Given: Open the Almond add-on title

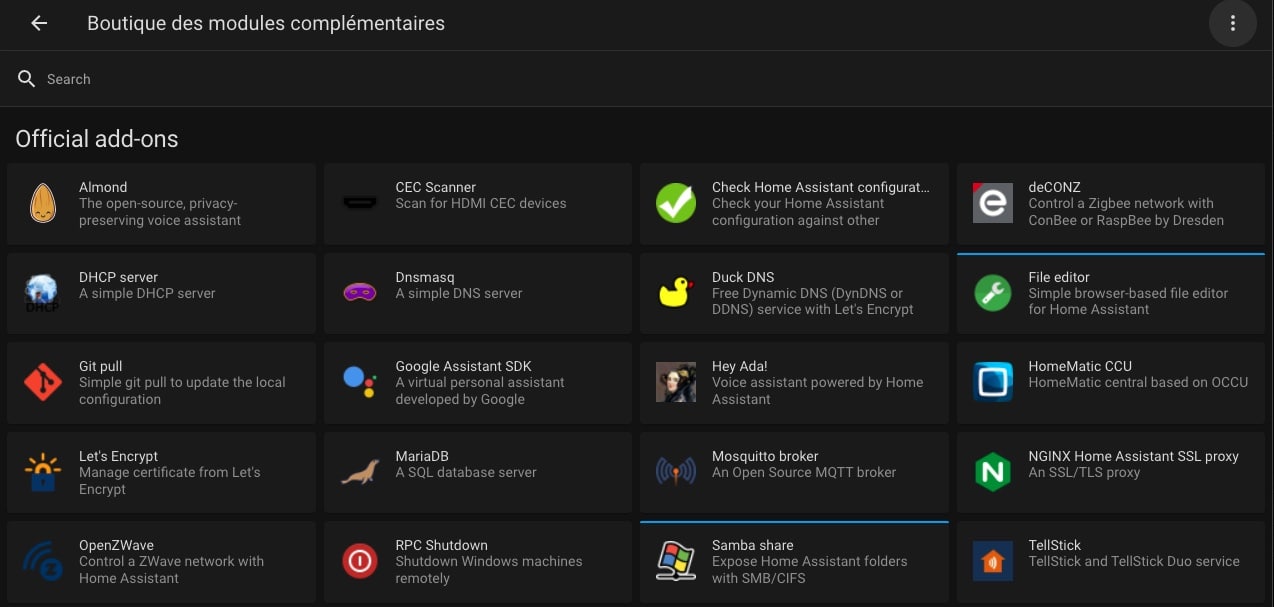Looking at the screenshot, I should click(103, 187).
